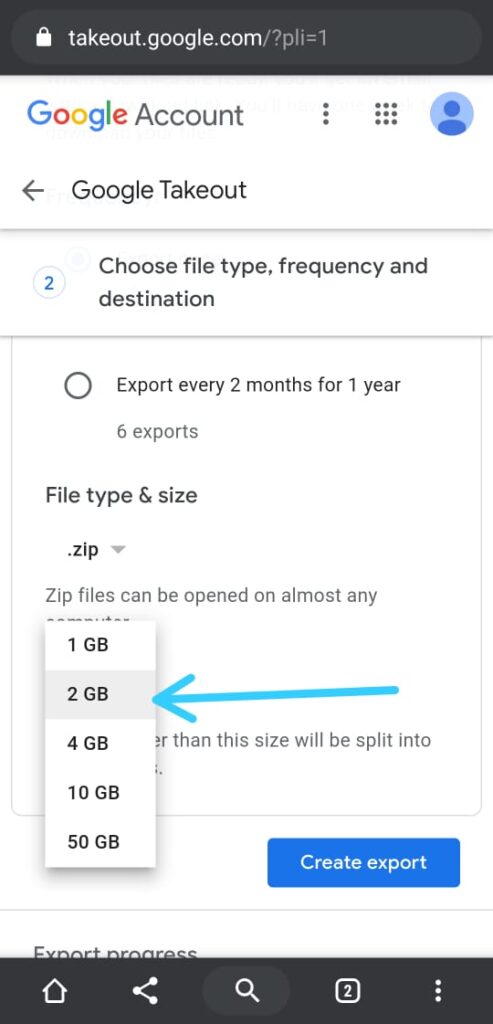Choose 2 GB from the size list
The image size is (493, 1024).
point(100,694)
